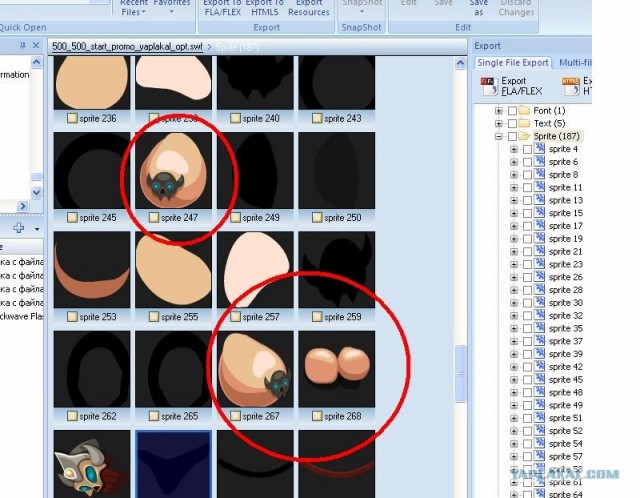The width and height of the screenshot is (640, 498).
Task: Select the dark blue highlighted thumbnail
Action: 173,464
